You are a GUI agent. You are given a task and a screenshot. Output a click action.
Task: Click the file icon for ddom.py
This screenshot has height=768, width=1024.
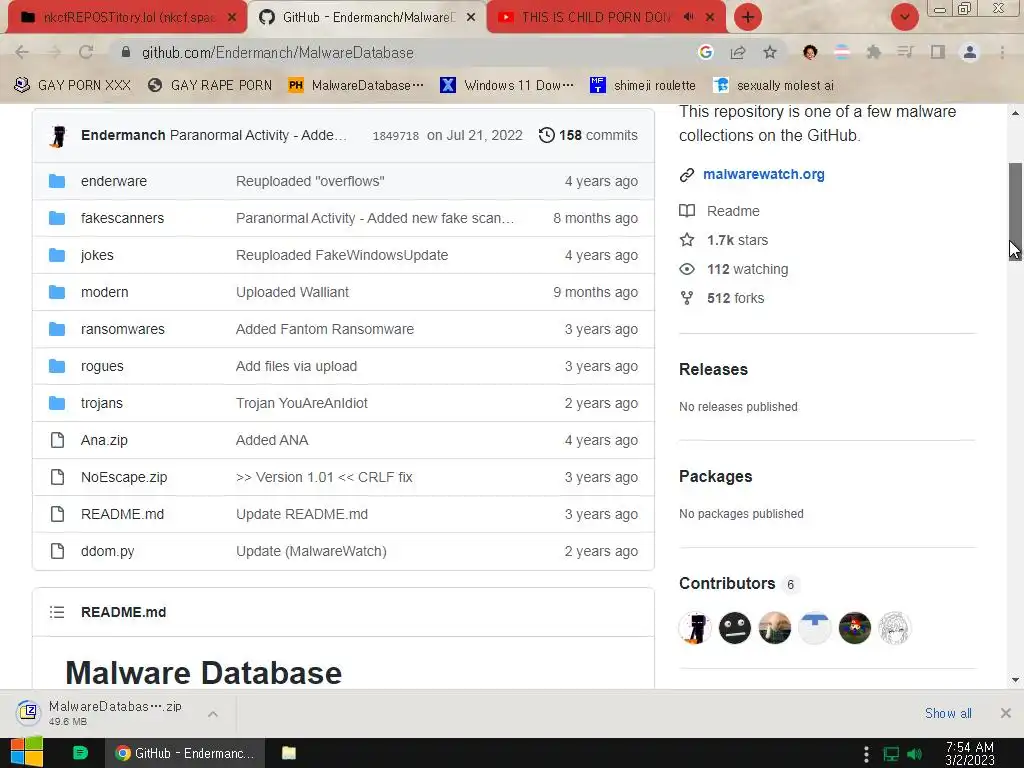pyautogui.click(x=57, y=551)
